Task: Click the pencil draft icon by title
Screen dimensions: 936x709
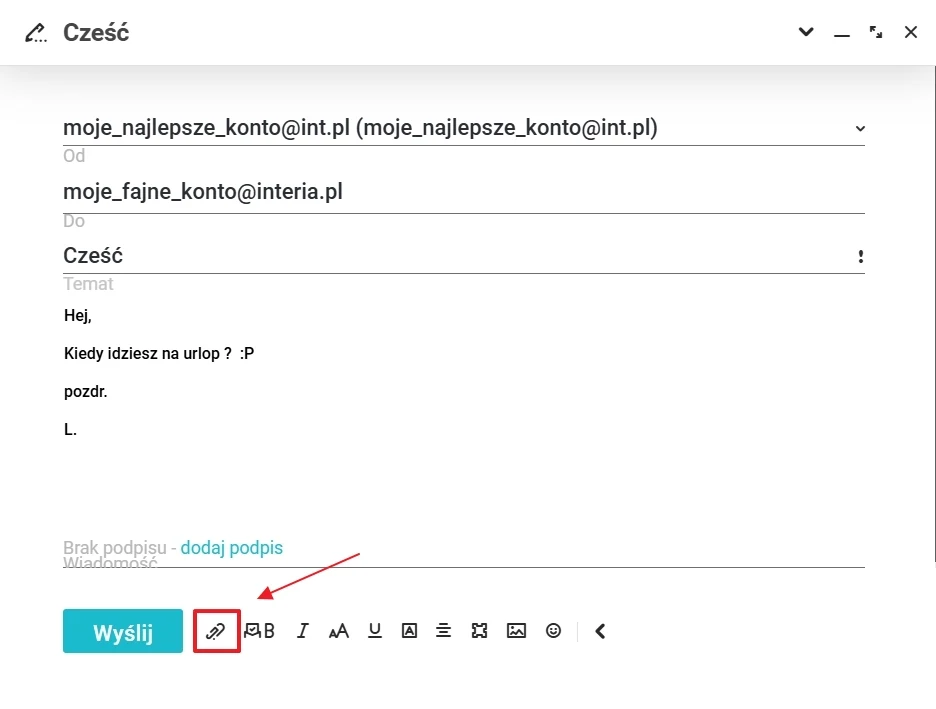Action: tap(36, 32)
